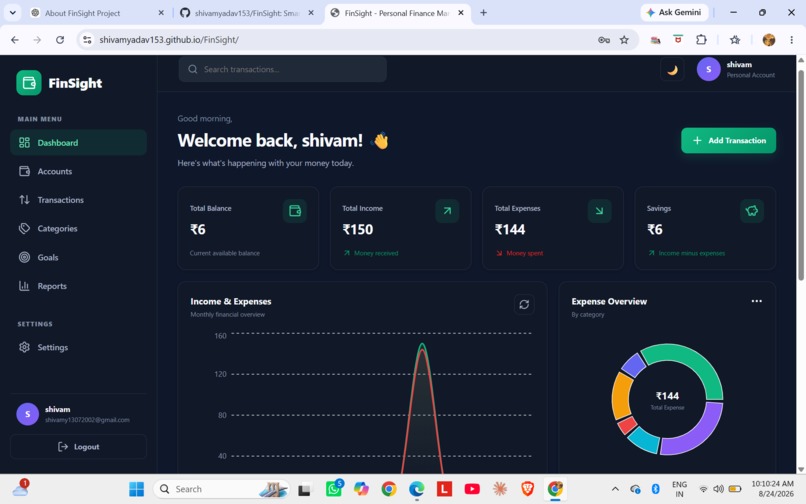Click in the Search transactions field
The image size is (806, 504).
coord(283,69)
